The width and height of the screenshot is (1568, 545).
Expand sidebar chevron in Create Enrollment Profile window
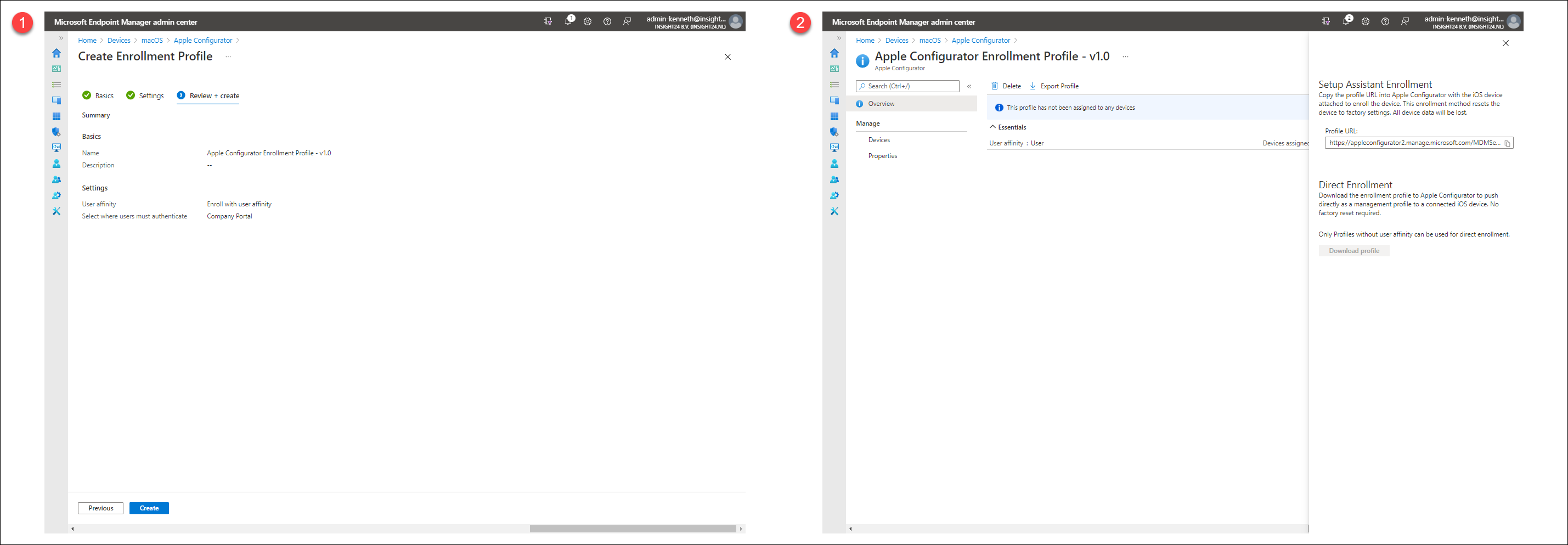(61, 38)
